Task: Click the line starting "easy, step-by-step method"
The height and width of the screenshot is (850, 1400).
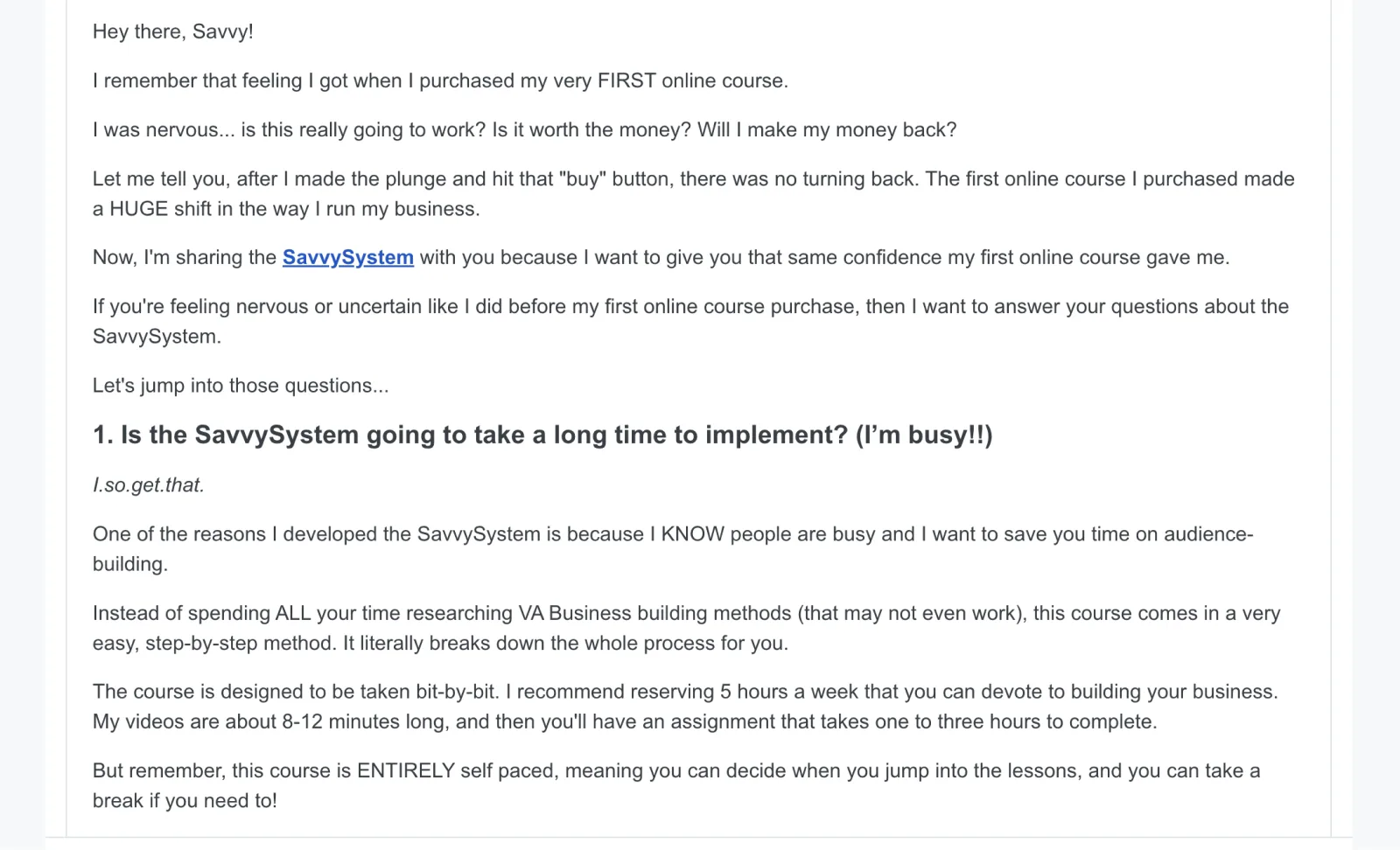Action: (x=440, y=644)
